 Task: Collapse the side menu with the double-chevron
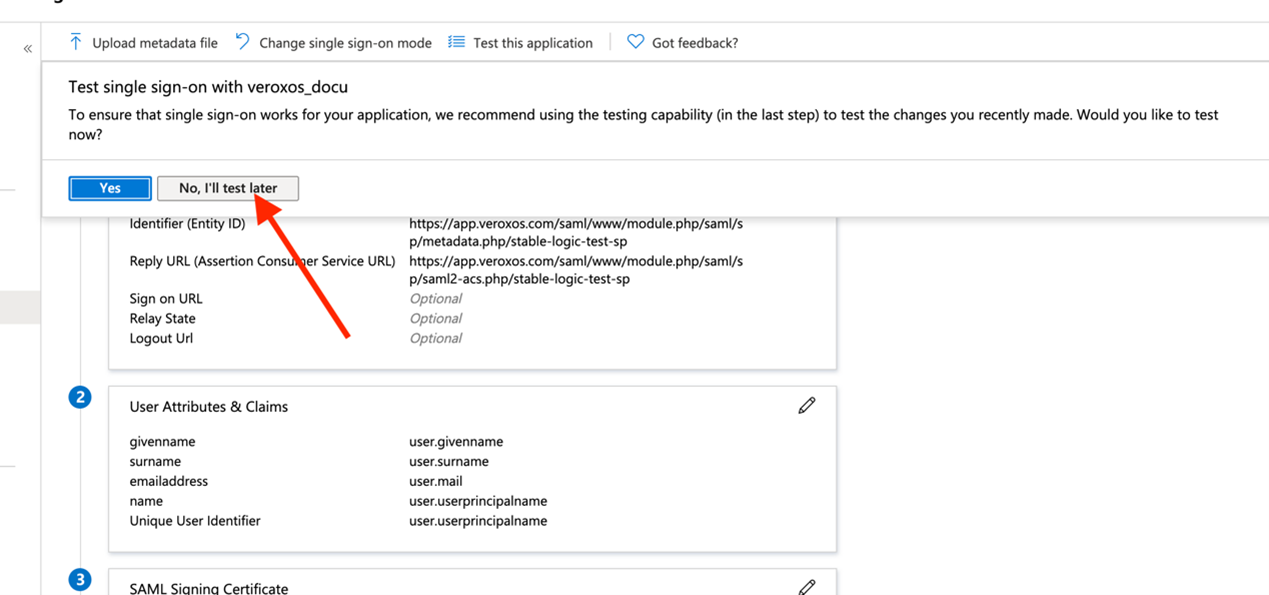click(27, 48)
